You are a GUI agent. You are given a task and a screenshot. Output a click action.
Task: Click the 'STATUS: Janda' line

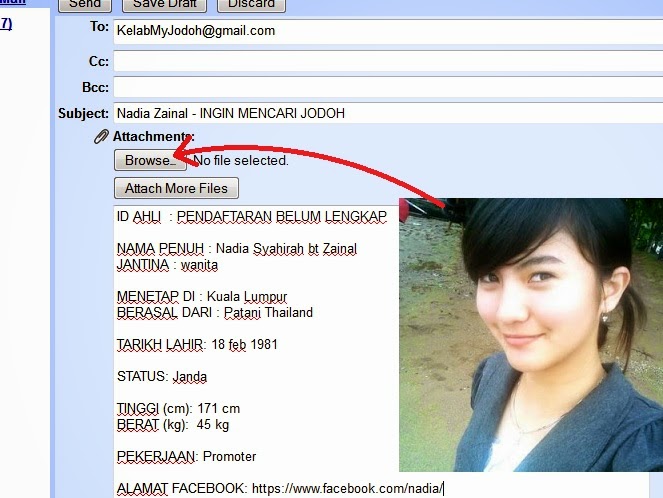point(162,377)
